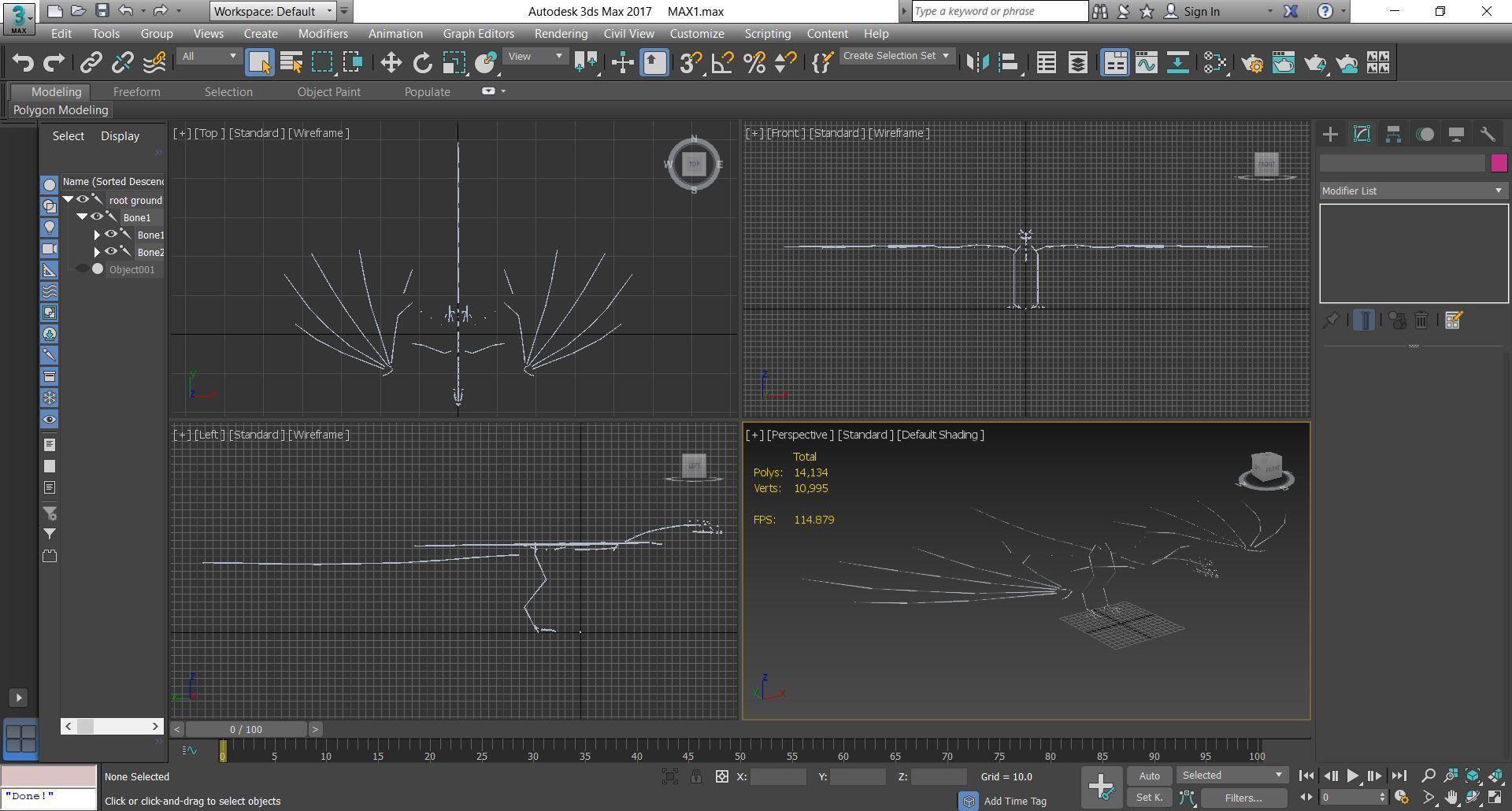The height and width of the screenshot is (811, 1512).
Task: Open the Rendering menu
Action: point(561,34)
